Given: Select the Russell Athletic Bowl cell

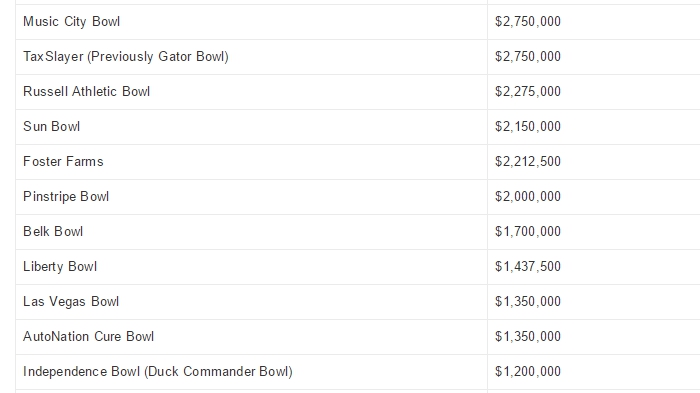Looking at the screenshot, I should (251, 92).
